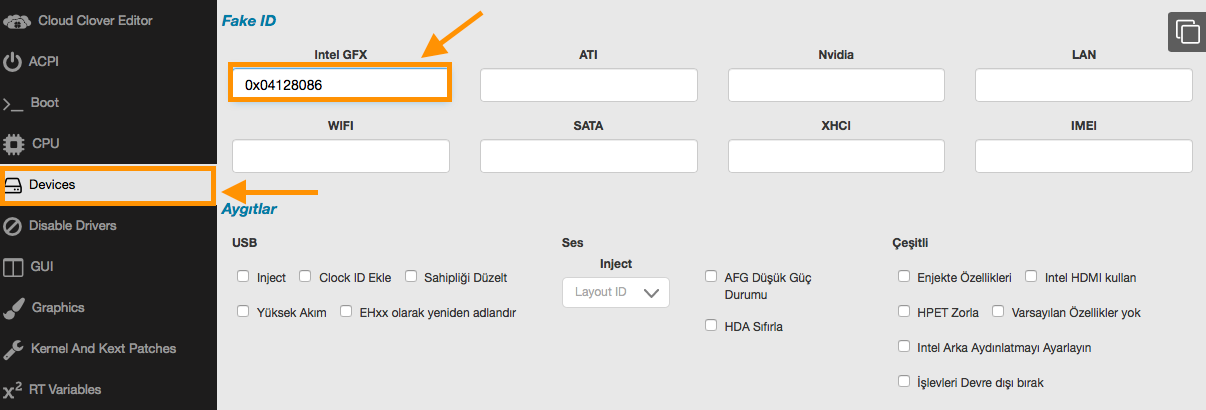Click the Nvidia fake ID input field
Image resolution: width=1206 pixels, height=410 pixels.
coord(836,85)
